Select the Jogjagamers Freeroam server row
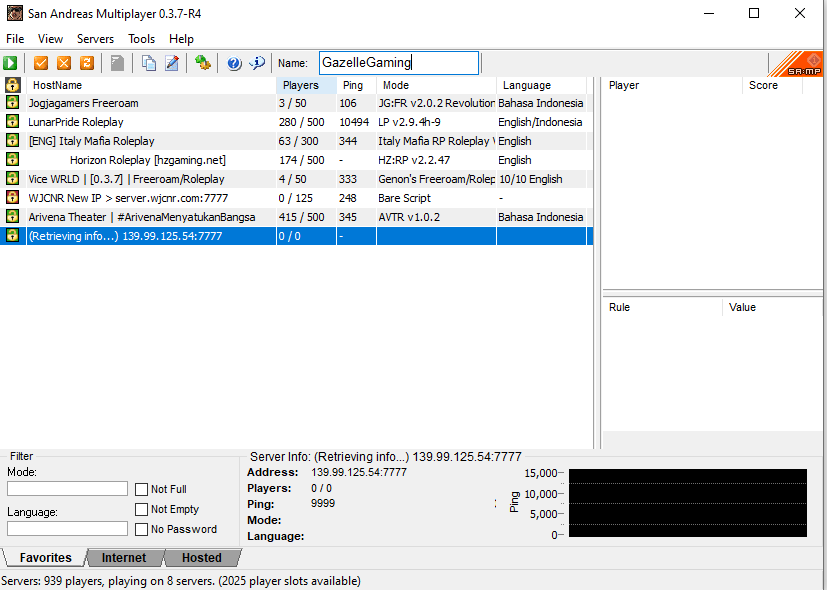 click(x=296, y=103)
